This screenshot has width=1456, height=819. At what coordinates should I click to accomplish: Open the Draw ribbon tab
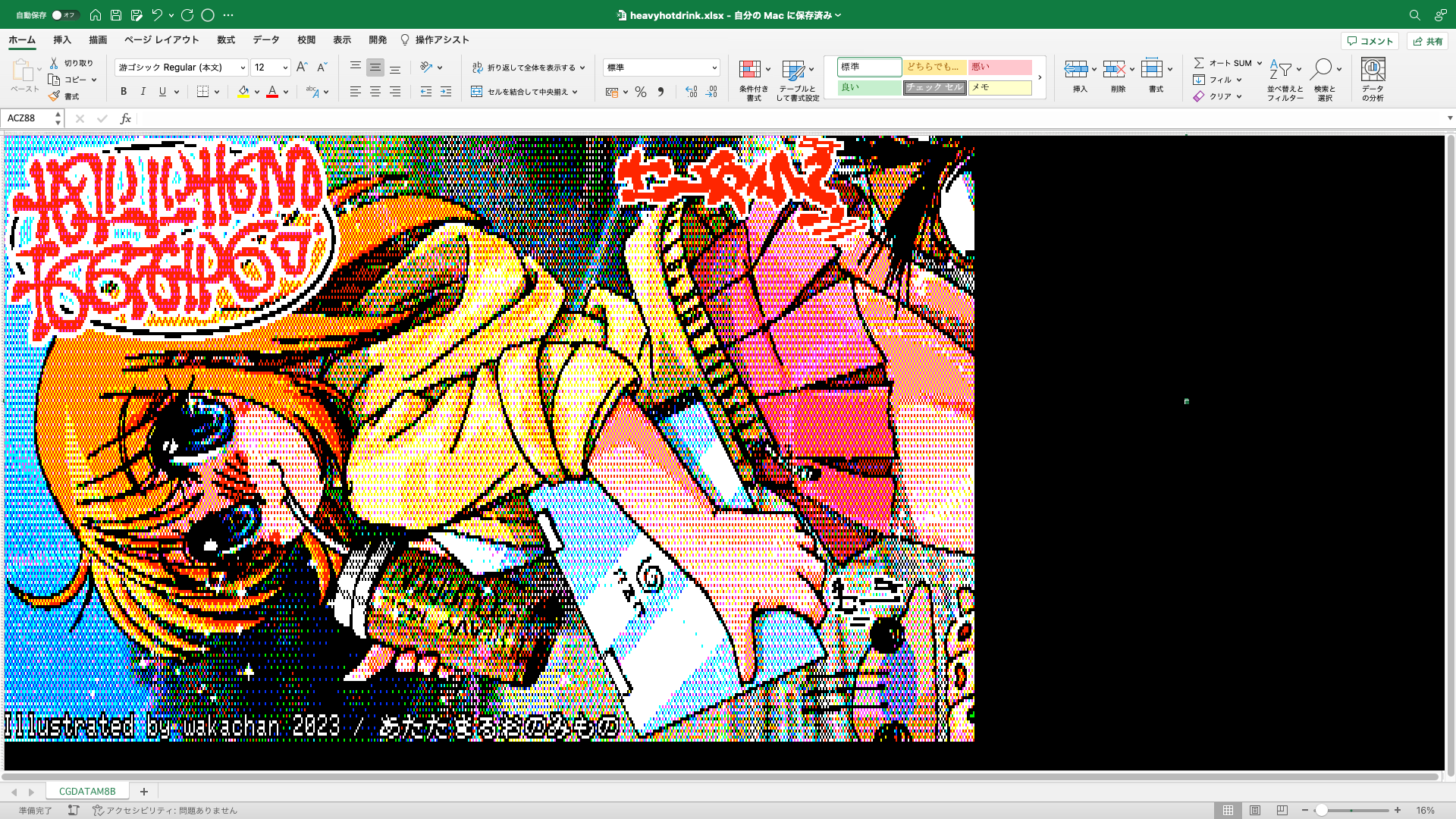point(98,40)
